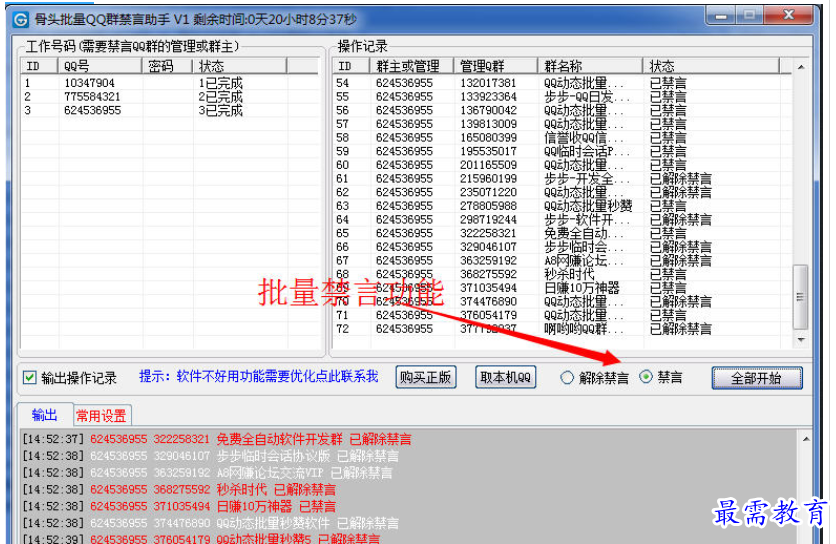The height and width of the screenshot is (544, 836).
Task: Select account row with QQ 10347904
Action: [x=170, y=83]
